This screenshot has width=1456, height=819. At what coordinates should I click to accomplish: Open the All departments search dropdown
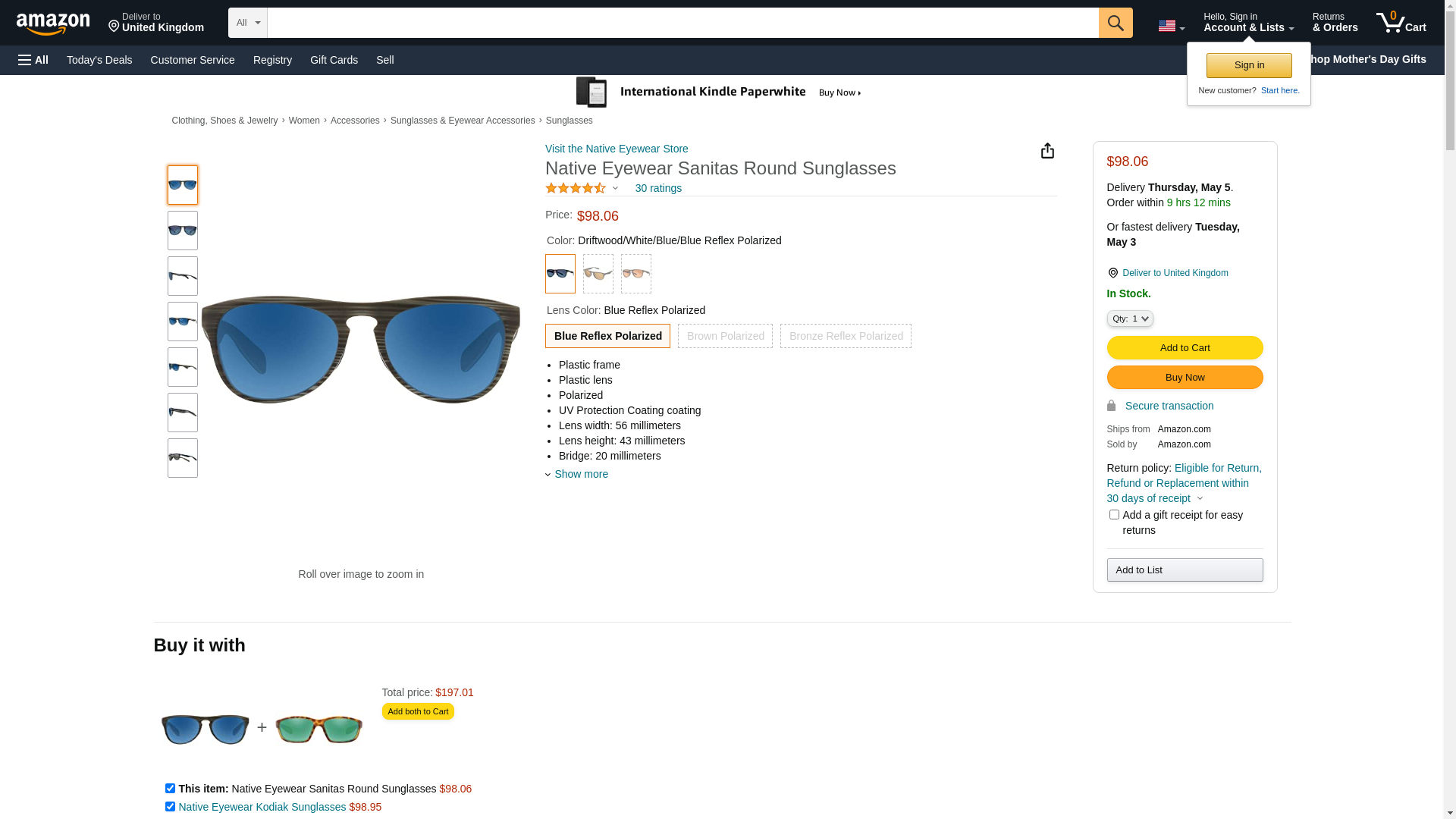[248, 23]
